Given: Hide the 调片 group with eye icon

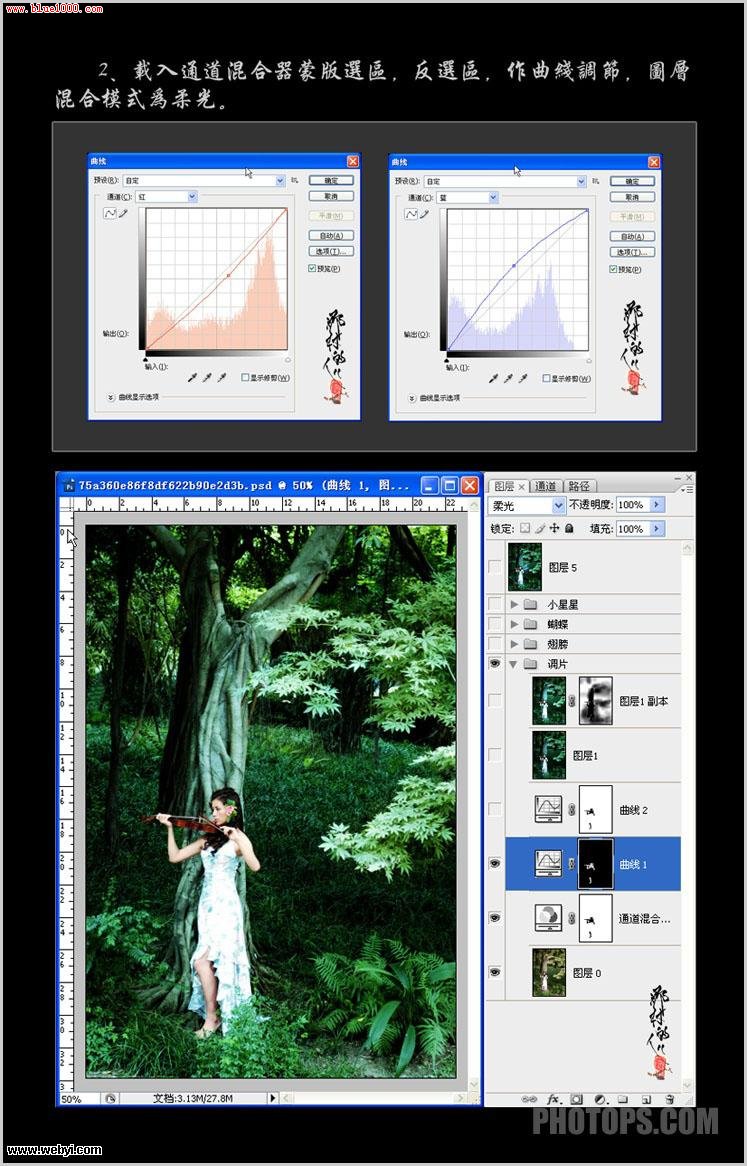Looking at the screenshot, I should pyautogui.click(x=495, y=663).
